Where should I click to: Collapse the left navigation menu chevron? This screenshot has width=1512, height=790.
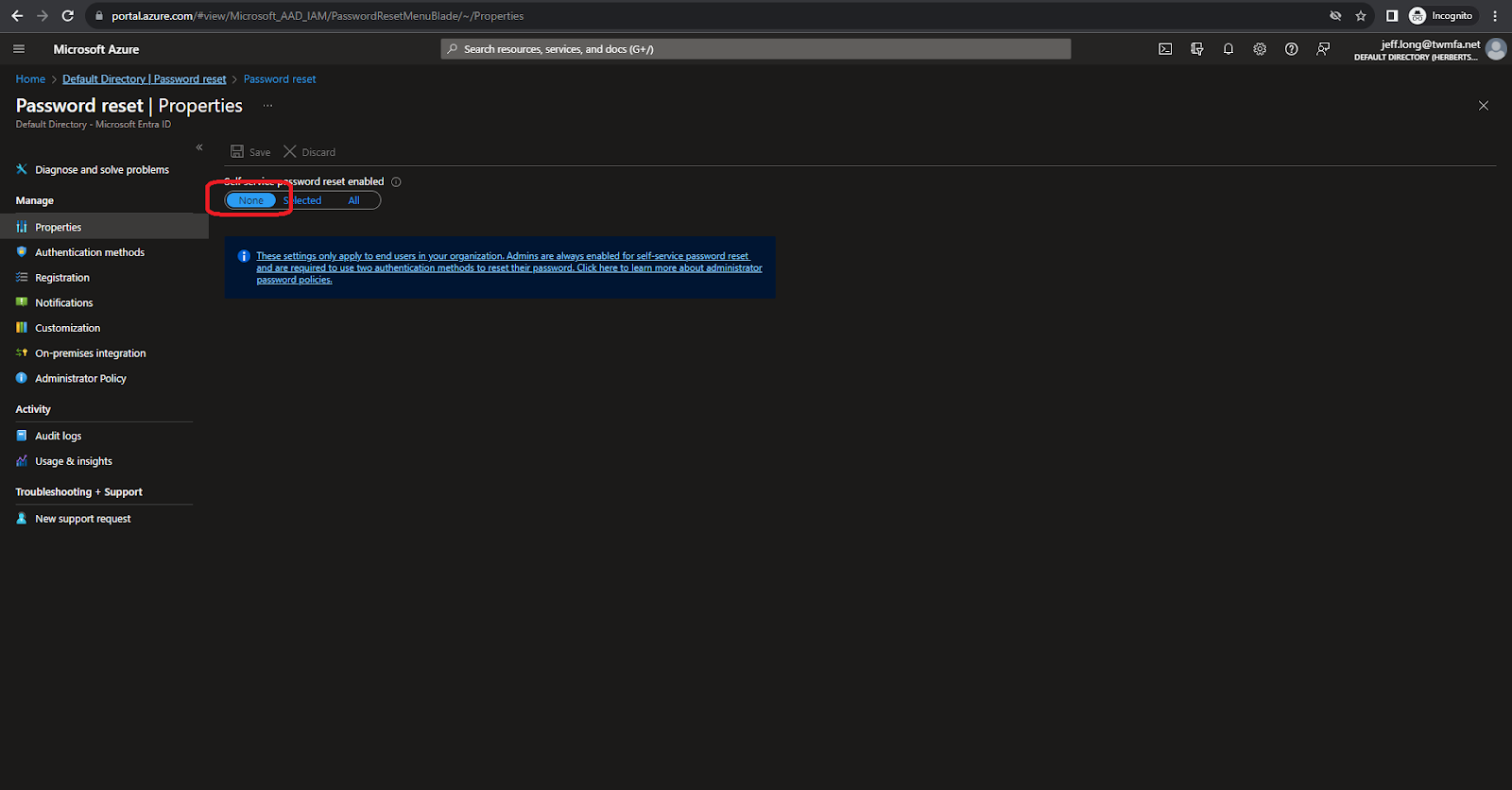pos(199,147)
